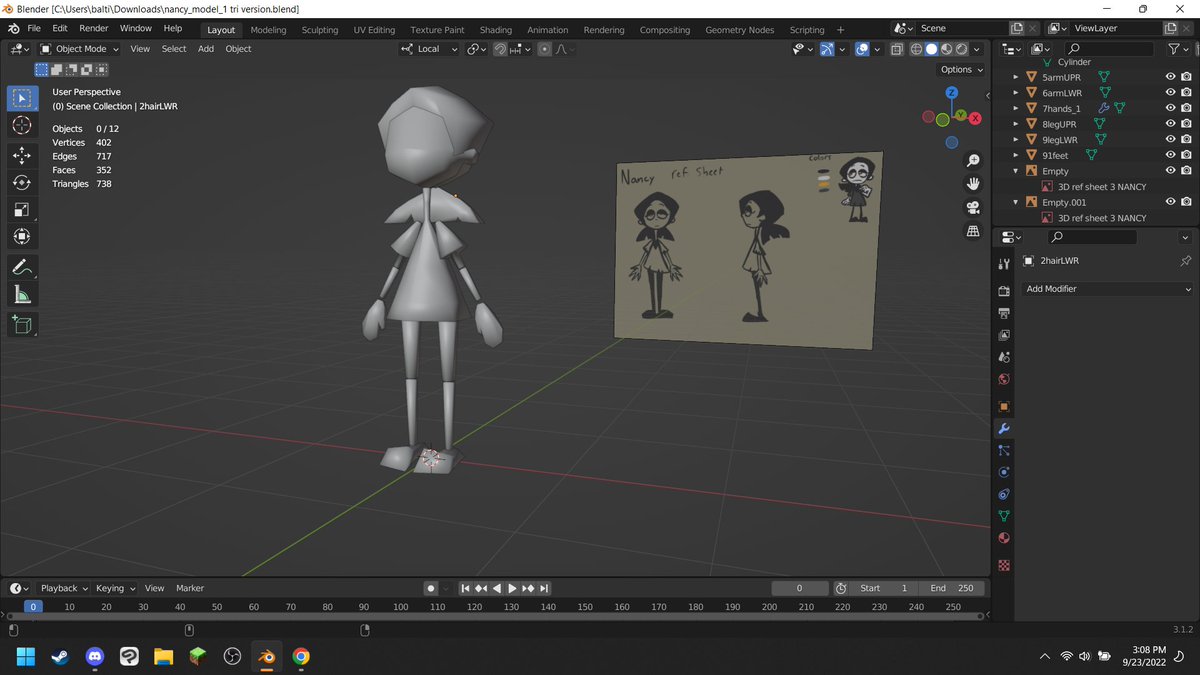The width and height of the screenshot is (1200, 675).
Task: Open the viewport Add menu
Action: coord(205,49)
